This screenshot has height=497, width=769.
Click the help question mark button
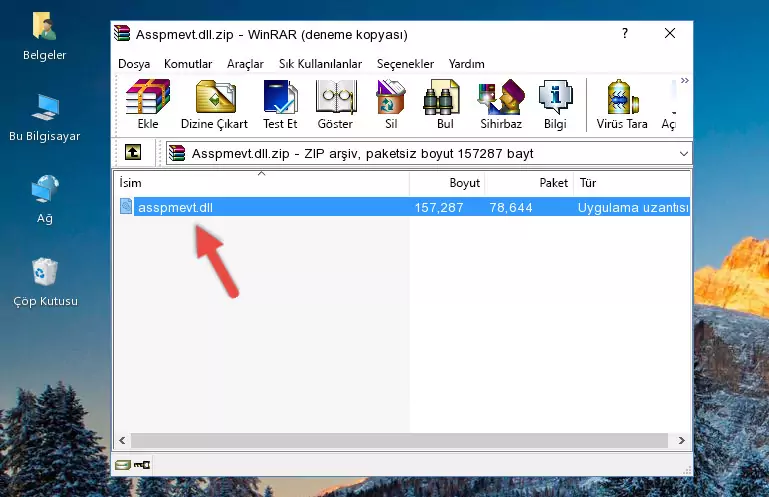[x=624, y=33]
